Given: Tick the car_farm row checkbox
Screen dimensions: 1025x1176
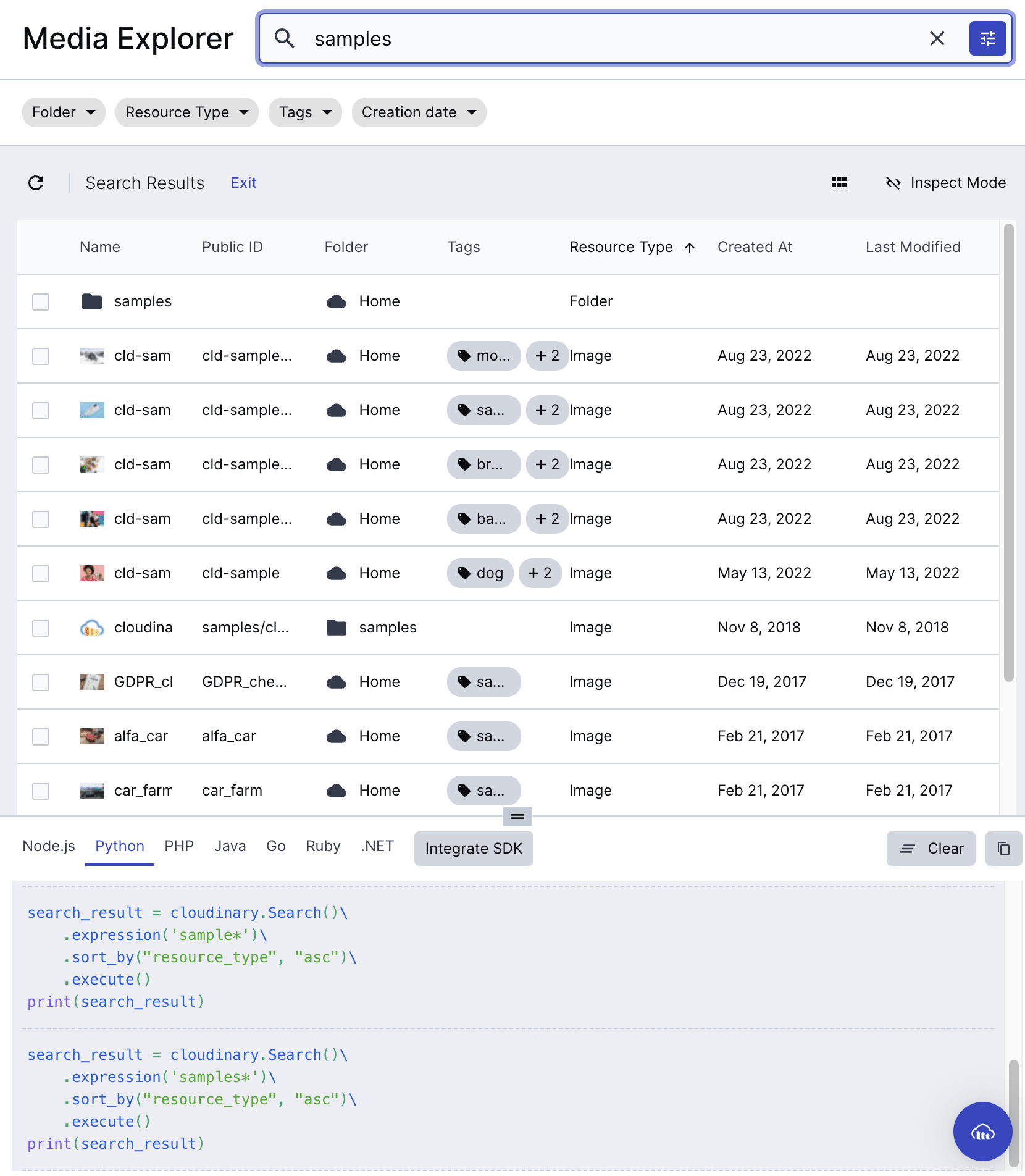Looking at the screenshot, I should point(41,791).
